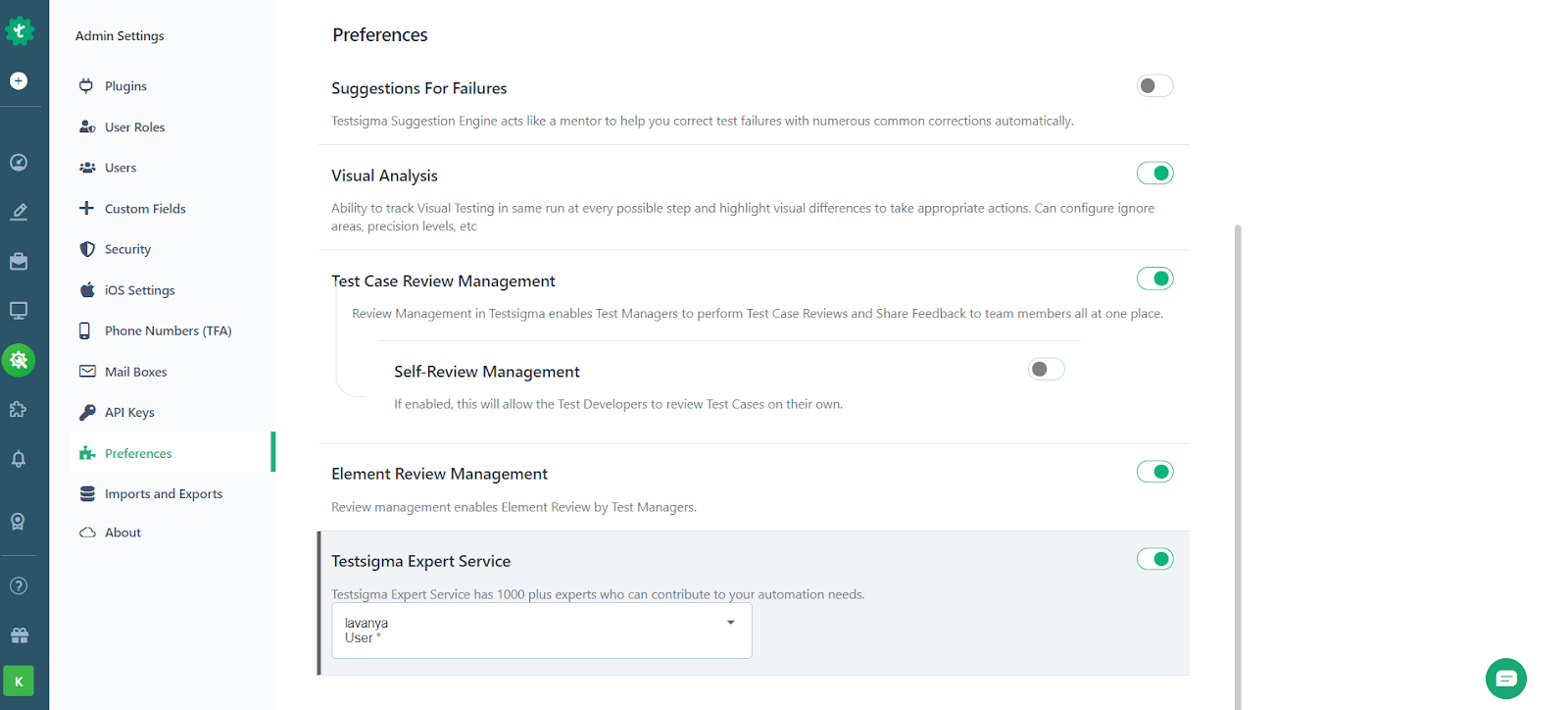This screenshot has width=1568, height=710.
Task: Turn off Element Review Management toggle
Action: point(1154,472)
